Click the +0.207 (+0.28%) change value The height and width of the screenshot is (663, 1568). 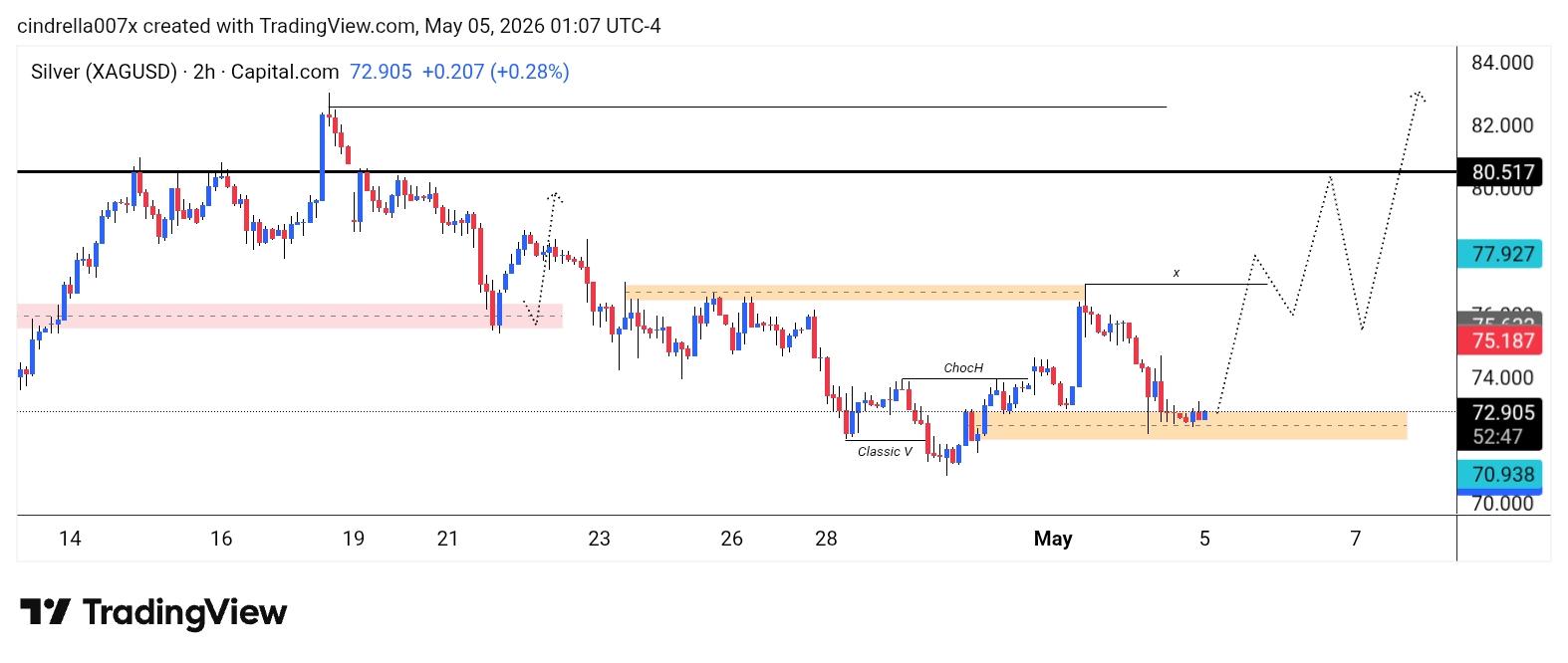tap(495, 72)
